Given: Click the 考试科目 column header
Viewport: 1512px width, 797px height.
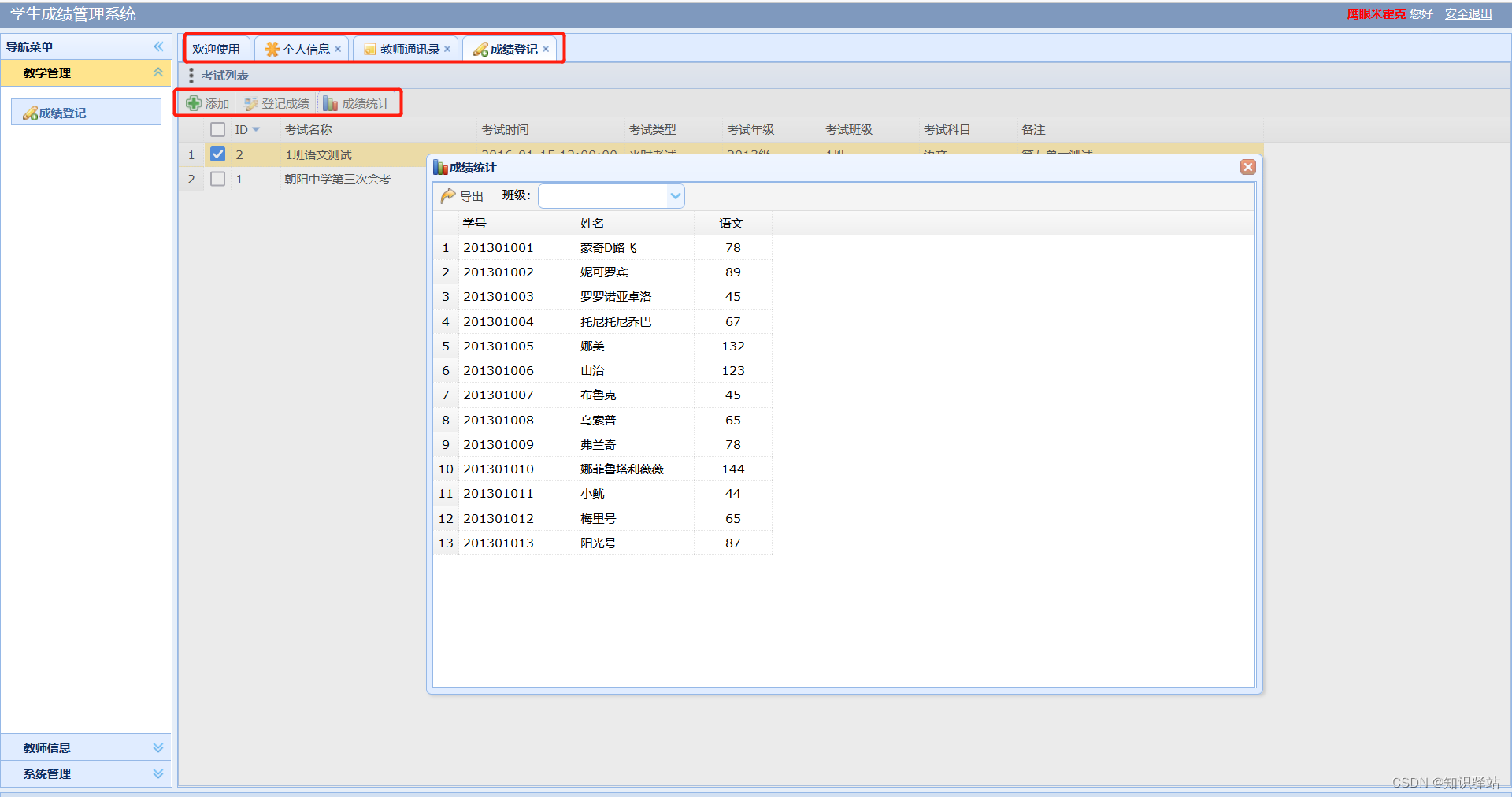Looking at the screenshot, I should point(967,129).
